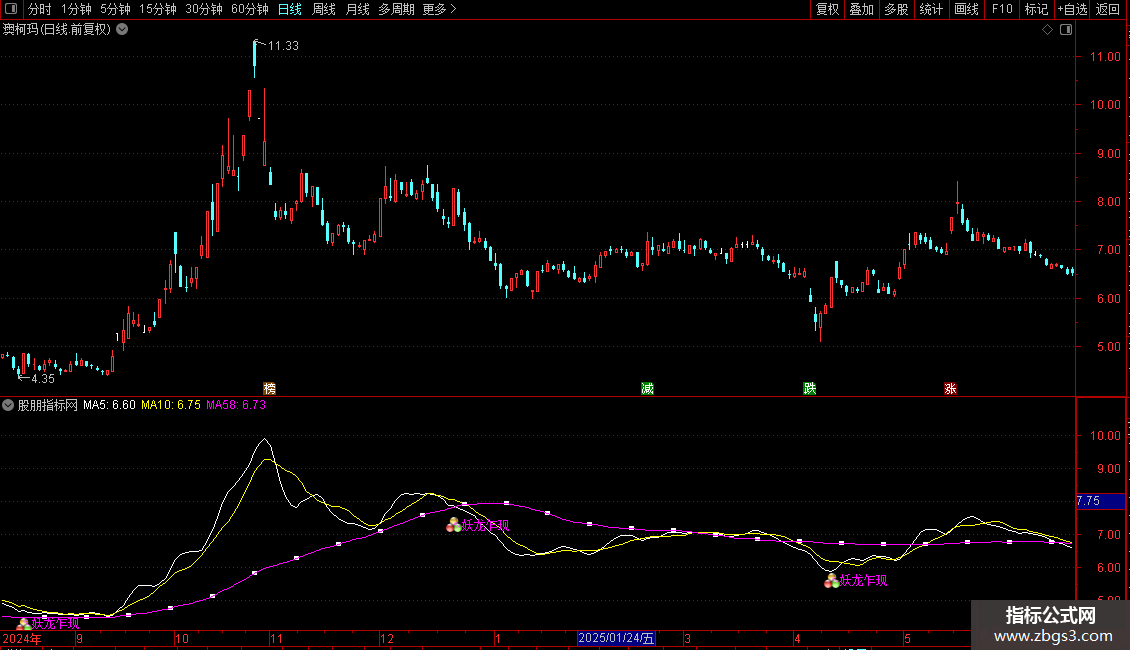
Task: Click the diamond icon above the chart
Action: (x=1048, y=30)
